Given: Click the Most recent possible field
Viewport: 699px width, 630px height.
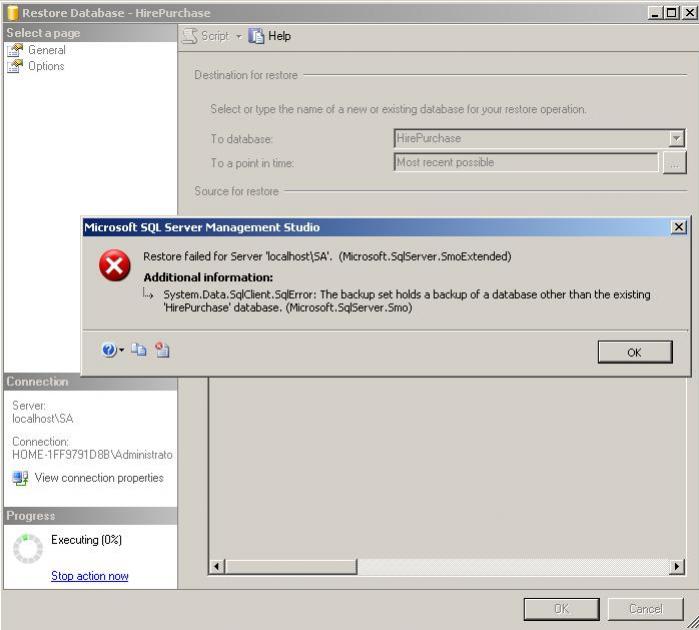Looking at the screenshot, I should [x=526, y=162].
